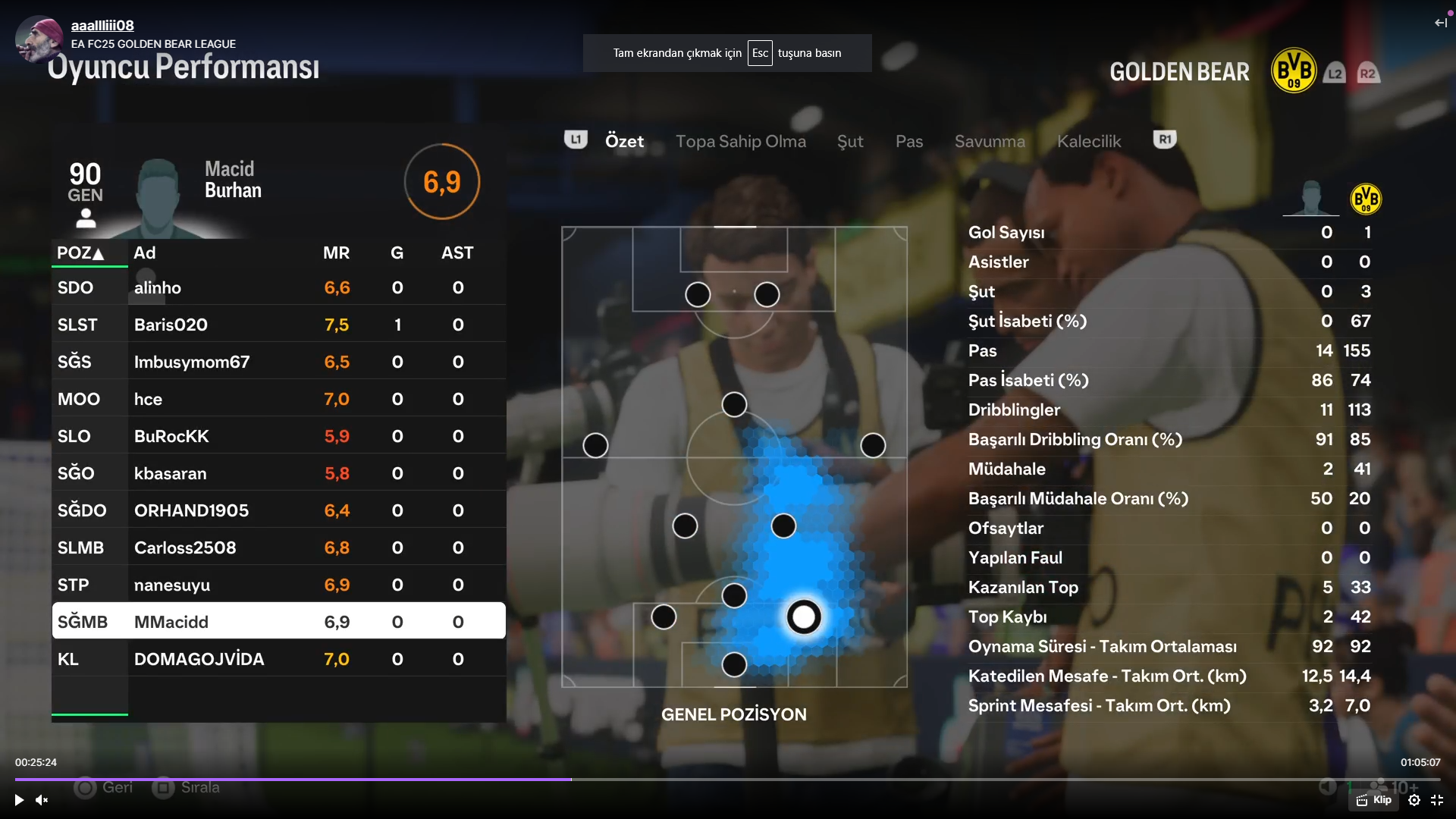This screenshot has width=1456, height=819.
Task: Click the L1 bumper icon
Action: pos(576,140)
